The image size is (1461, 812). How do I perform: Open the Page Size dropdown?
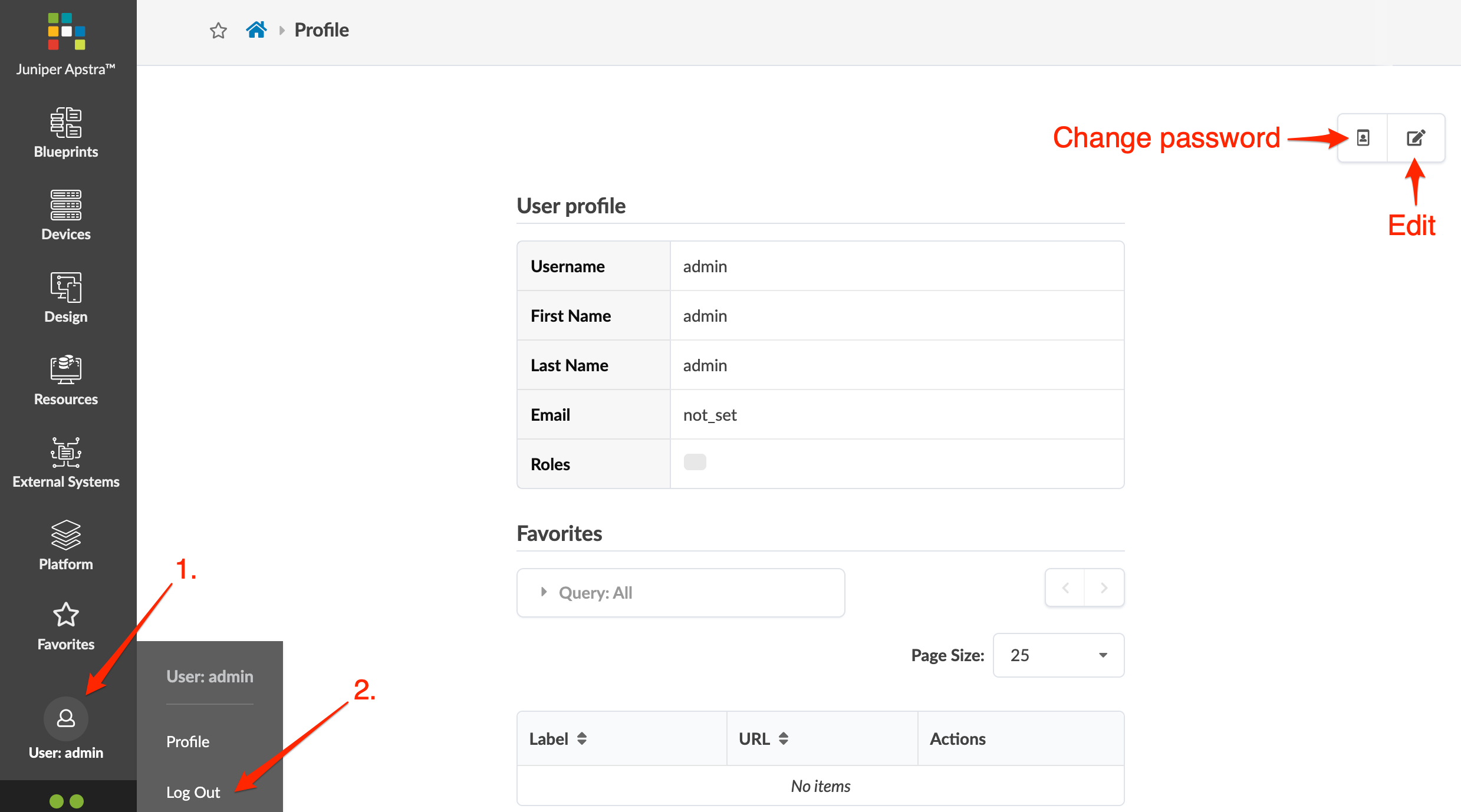(x=1058, y=655)
